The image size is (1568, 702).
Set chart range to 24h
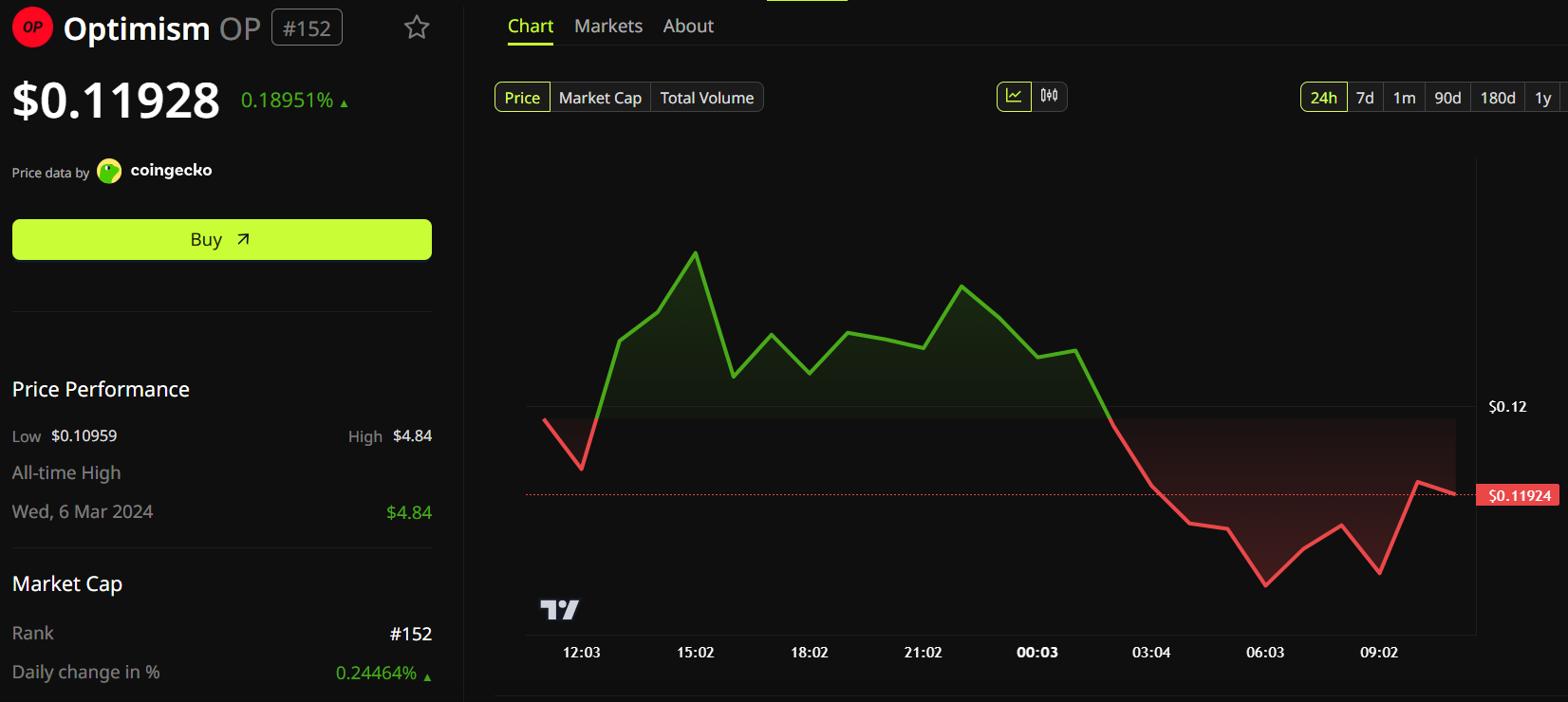[x=1323, y=98]
